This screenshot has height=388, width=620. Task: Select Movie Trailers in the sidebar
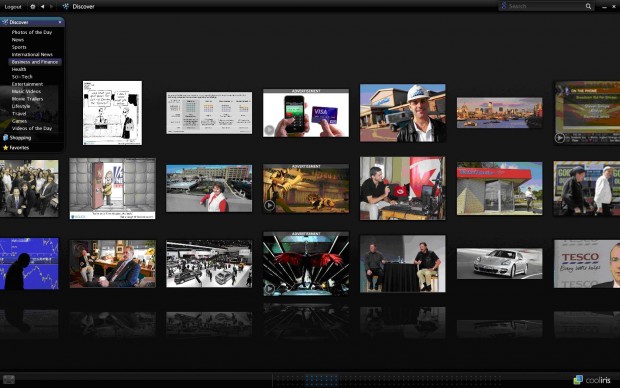(x=27, y=99)
